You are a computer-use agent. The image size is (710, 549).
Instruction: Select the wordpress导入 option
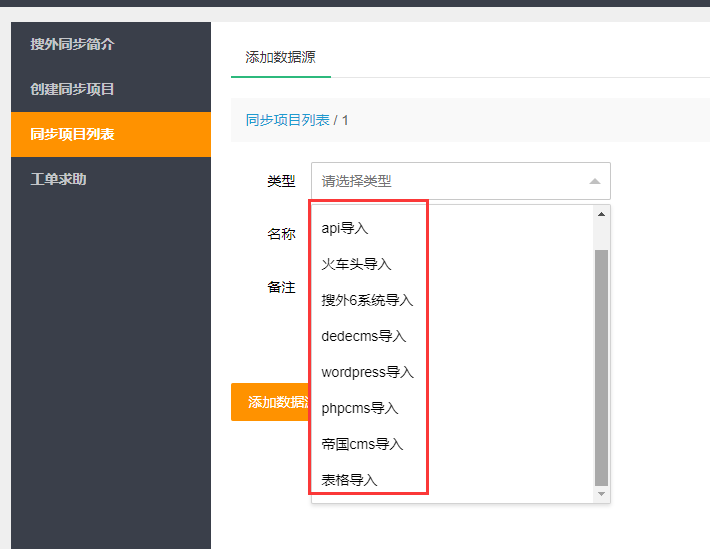[367, 372]
